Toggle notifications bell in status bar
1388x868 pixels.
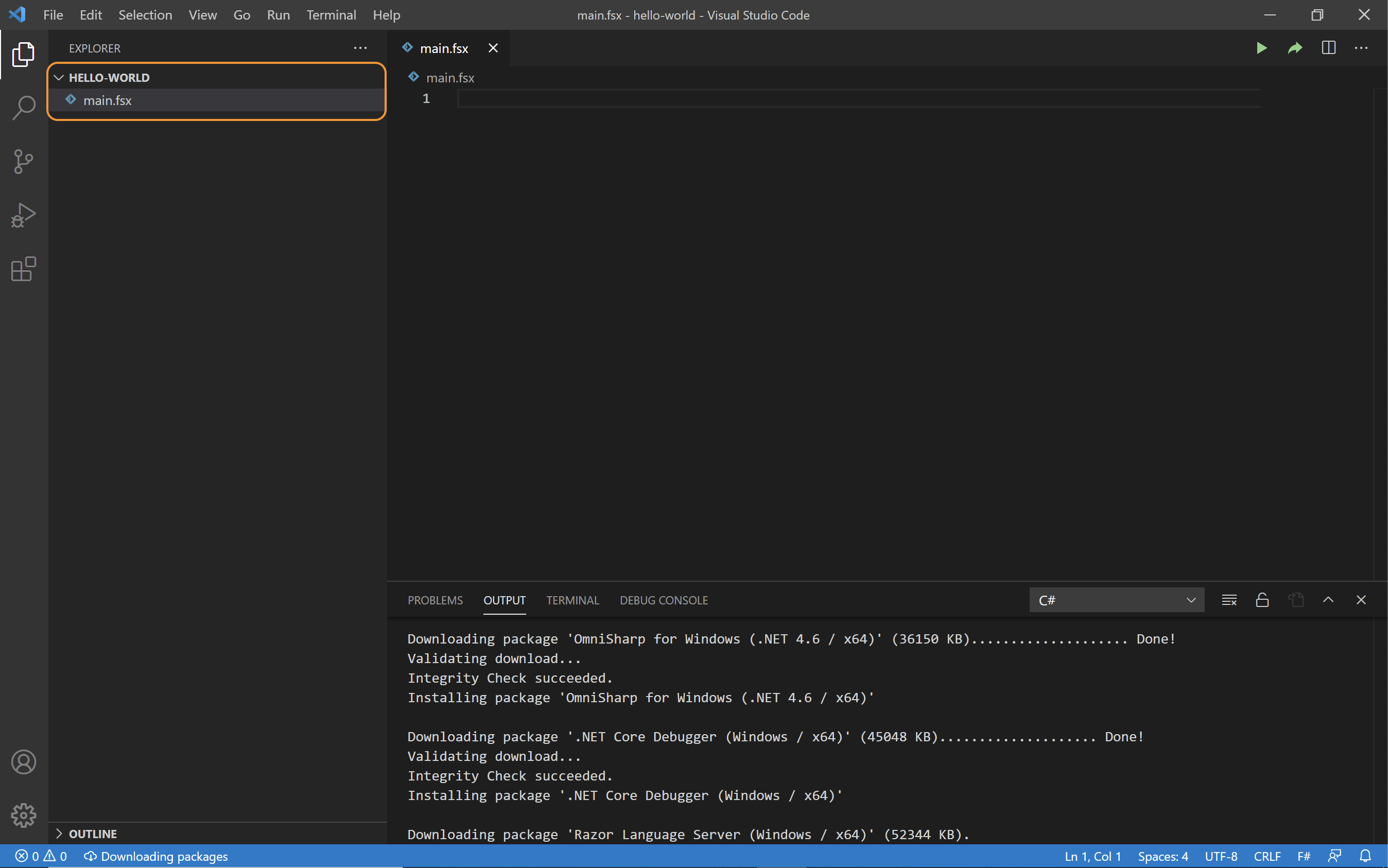pos(1365,856)
